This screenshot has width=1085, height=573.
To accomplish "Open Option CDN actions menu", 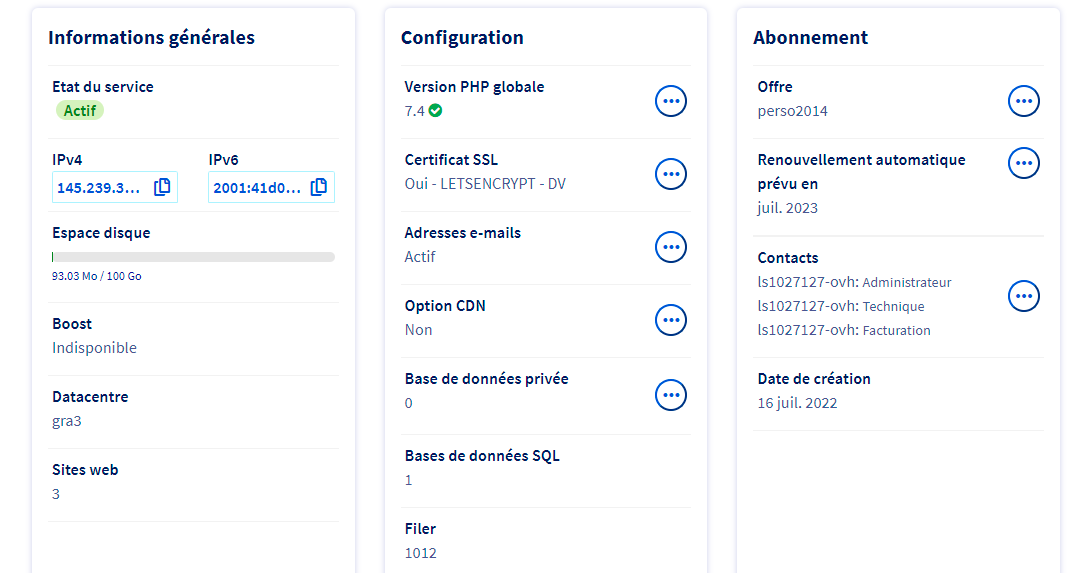I will coord(671,320).
